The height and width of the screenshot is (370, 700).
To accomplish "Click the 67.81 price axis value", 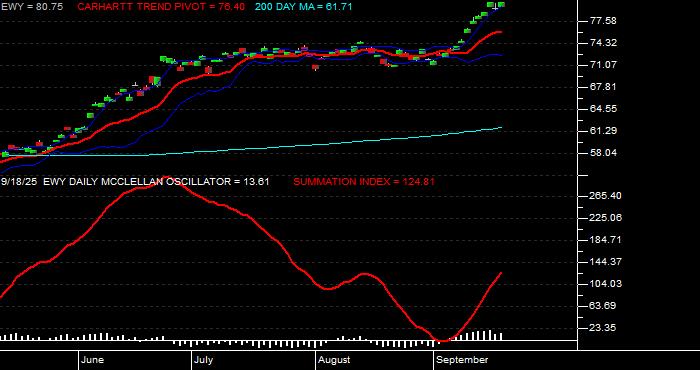I will coord(603,87).
